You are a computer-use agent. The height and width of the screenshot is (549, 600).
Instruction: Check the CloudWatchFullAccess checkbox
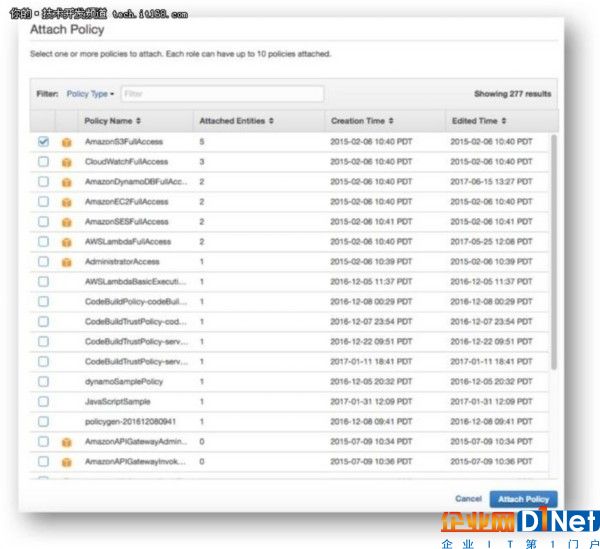click(44, 161)
